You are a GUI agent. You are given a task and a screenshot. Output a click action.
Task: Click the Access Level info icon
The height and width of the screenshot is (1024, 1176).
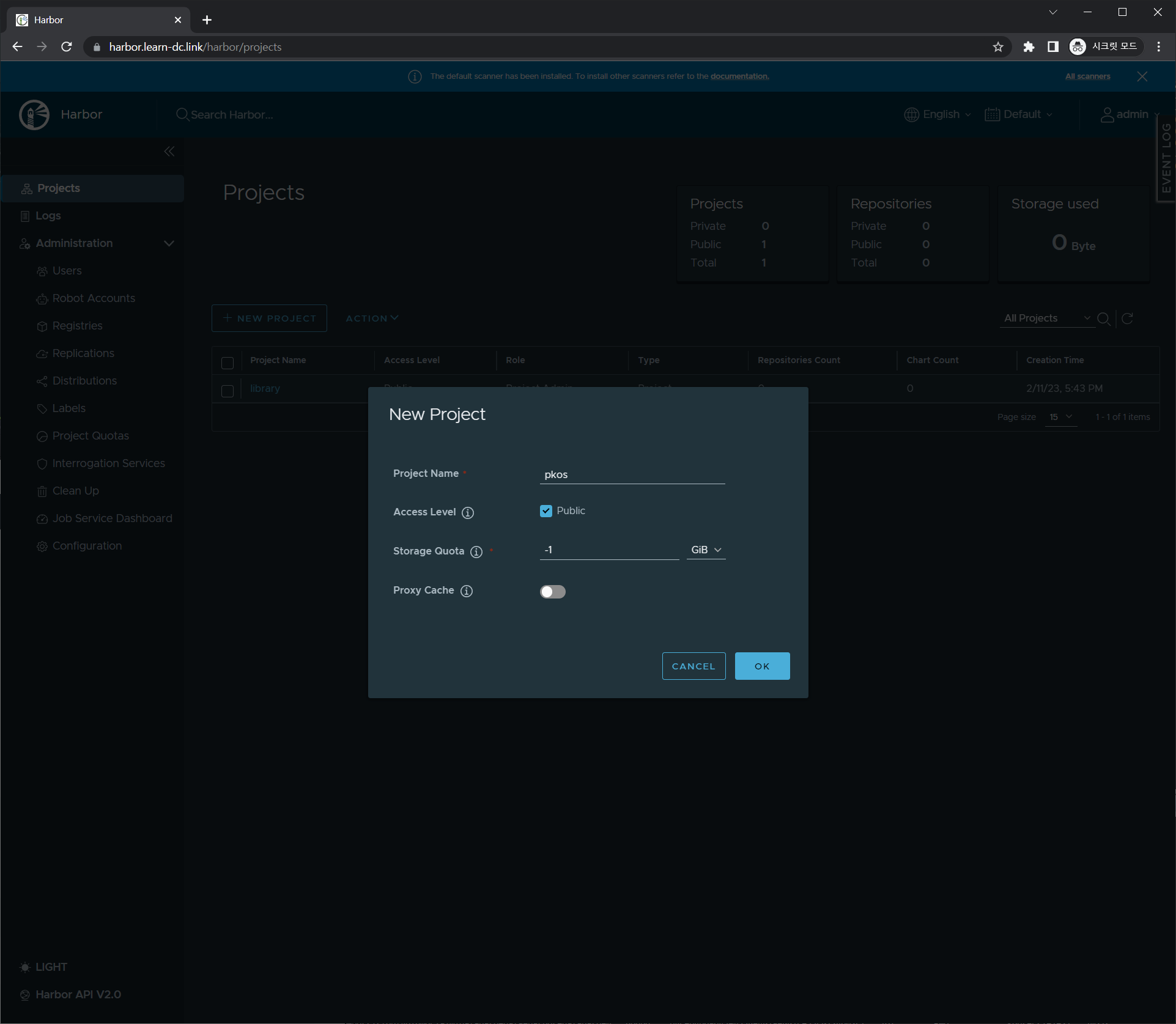click(468, 513)
